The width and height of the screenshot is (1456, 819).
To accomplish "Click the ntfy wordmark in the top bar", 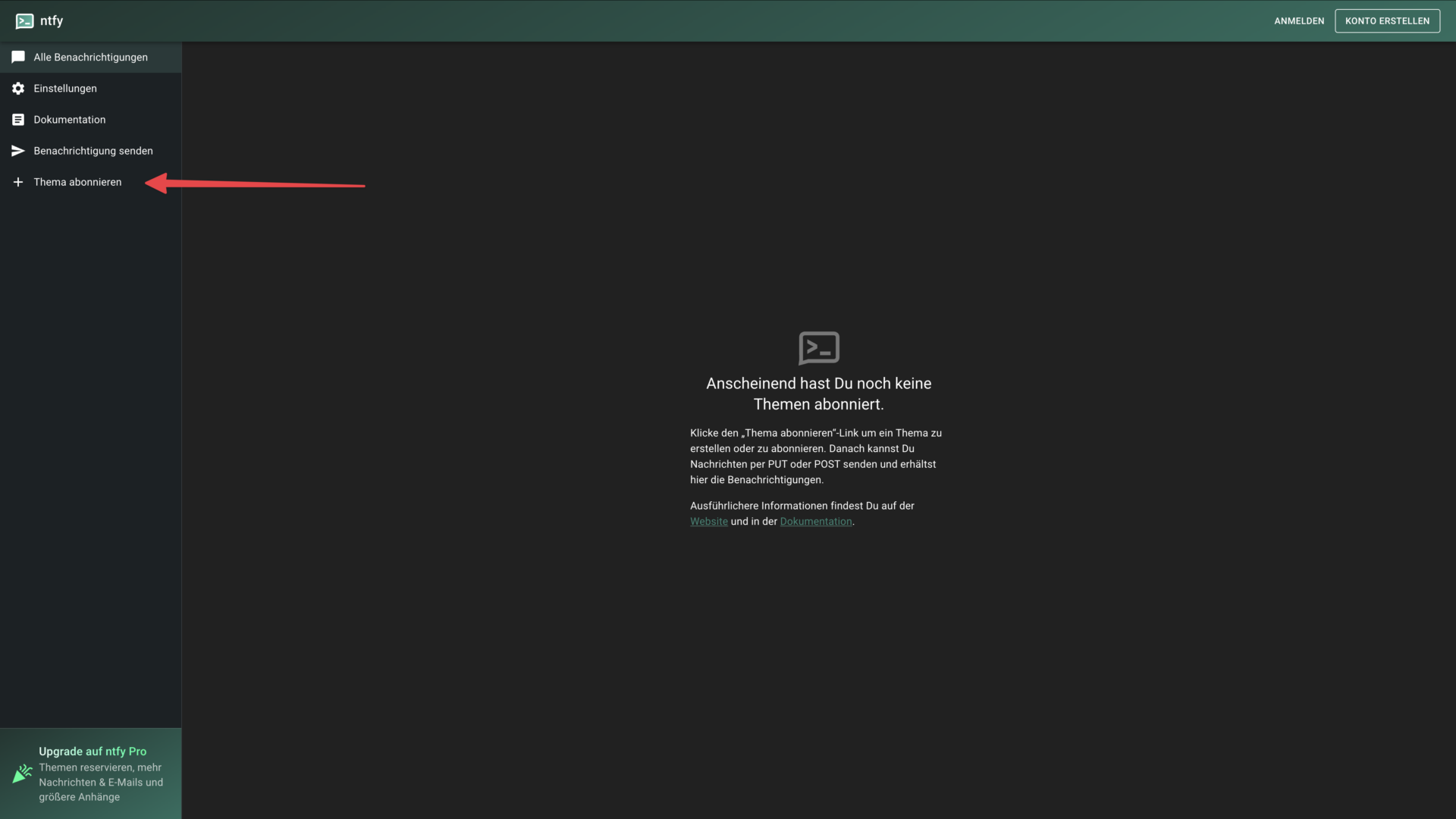I will 52,20.
